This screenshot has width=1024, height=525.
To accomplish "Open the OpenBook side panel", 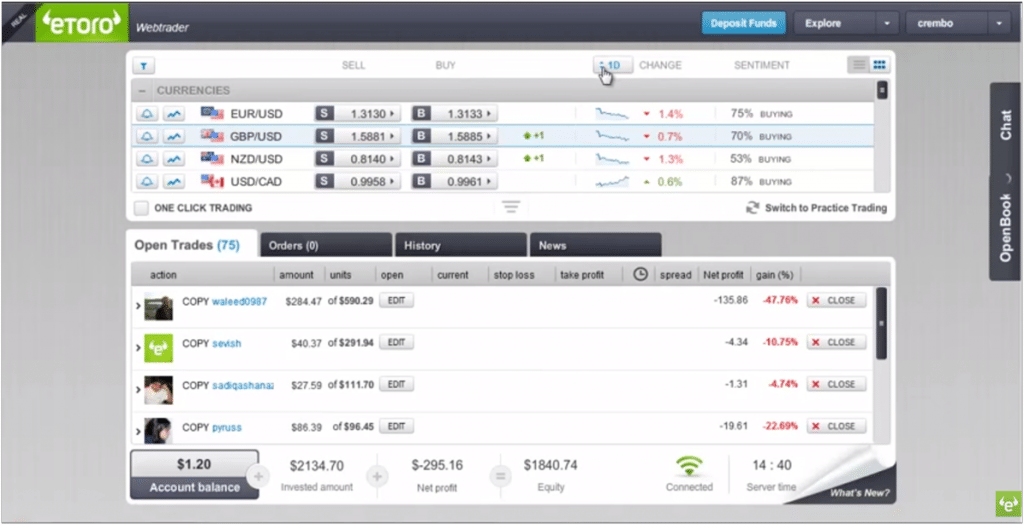I will (x=1006, y=229).
